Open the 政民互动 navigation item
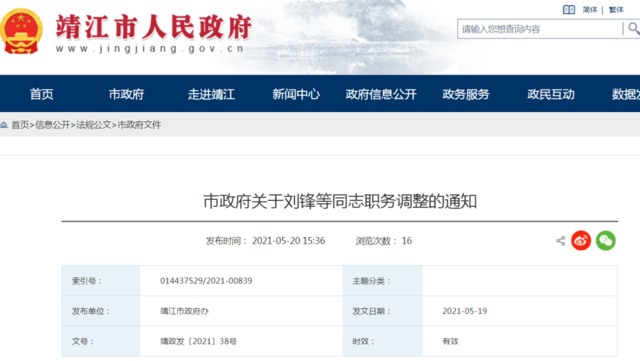The image size is (640, 361). tap(551, 94)
